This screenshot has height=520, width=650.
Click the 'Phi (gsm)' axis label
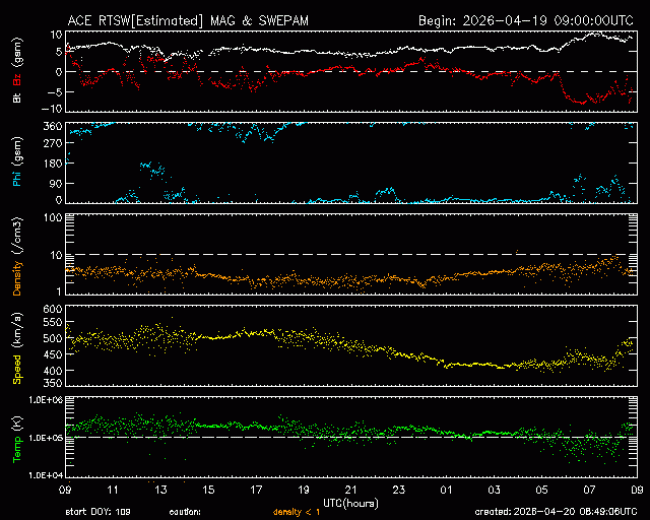coord(17,162)
